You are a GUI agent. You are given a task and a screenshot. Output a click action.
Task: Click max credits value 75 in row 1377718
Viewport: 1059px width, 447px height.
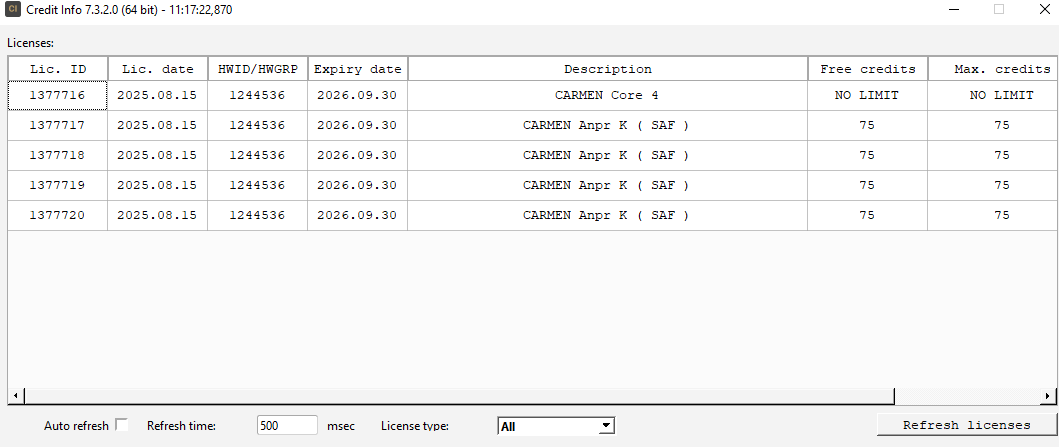[993, 155]
